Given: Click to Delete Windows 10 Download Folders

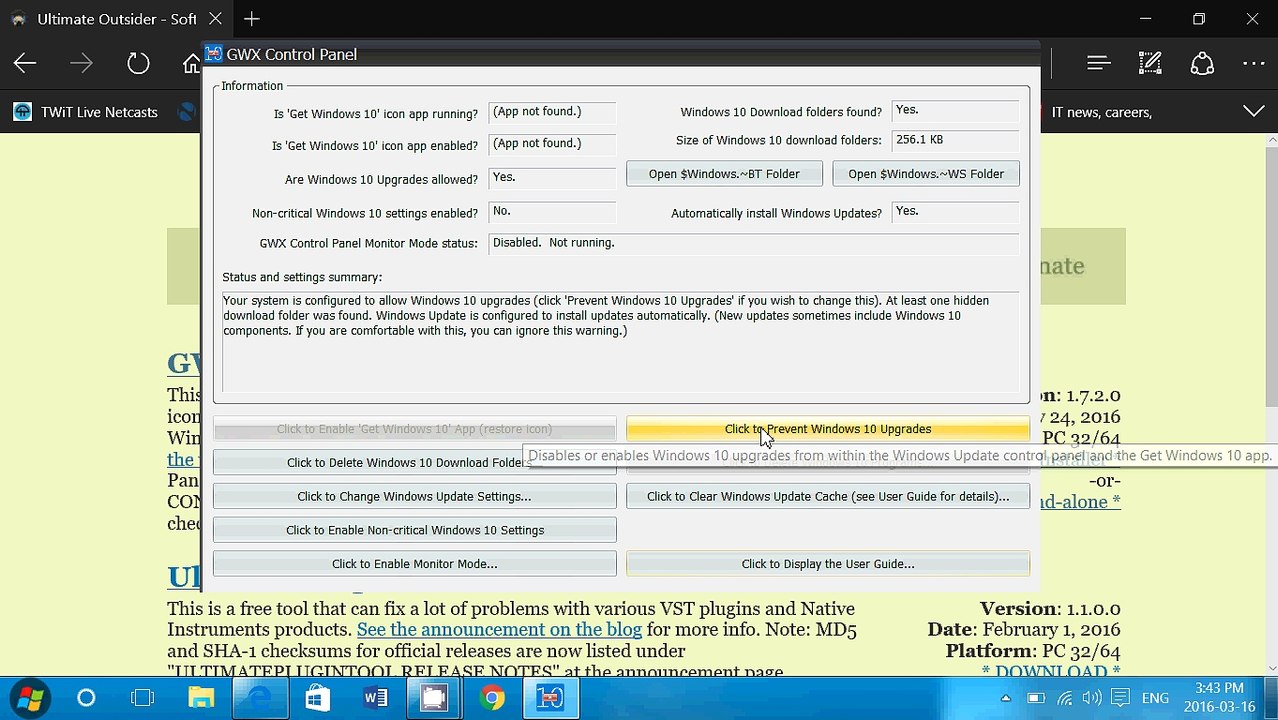Looking at the screenshot, I should 414,462.
